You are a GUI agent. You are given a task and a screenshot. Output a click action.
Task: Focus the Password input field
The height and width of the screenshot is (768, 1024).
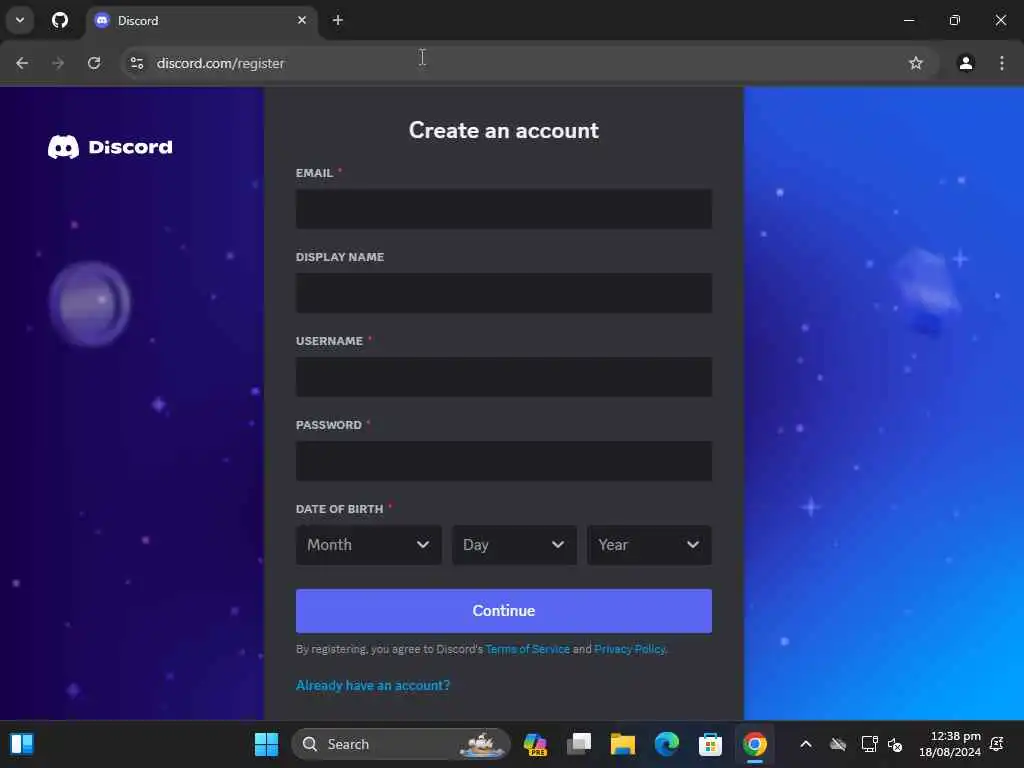point(504,461)
